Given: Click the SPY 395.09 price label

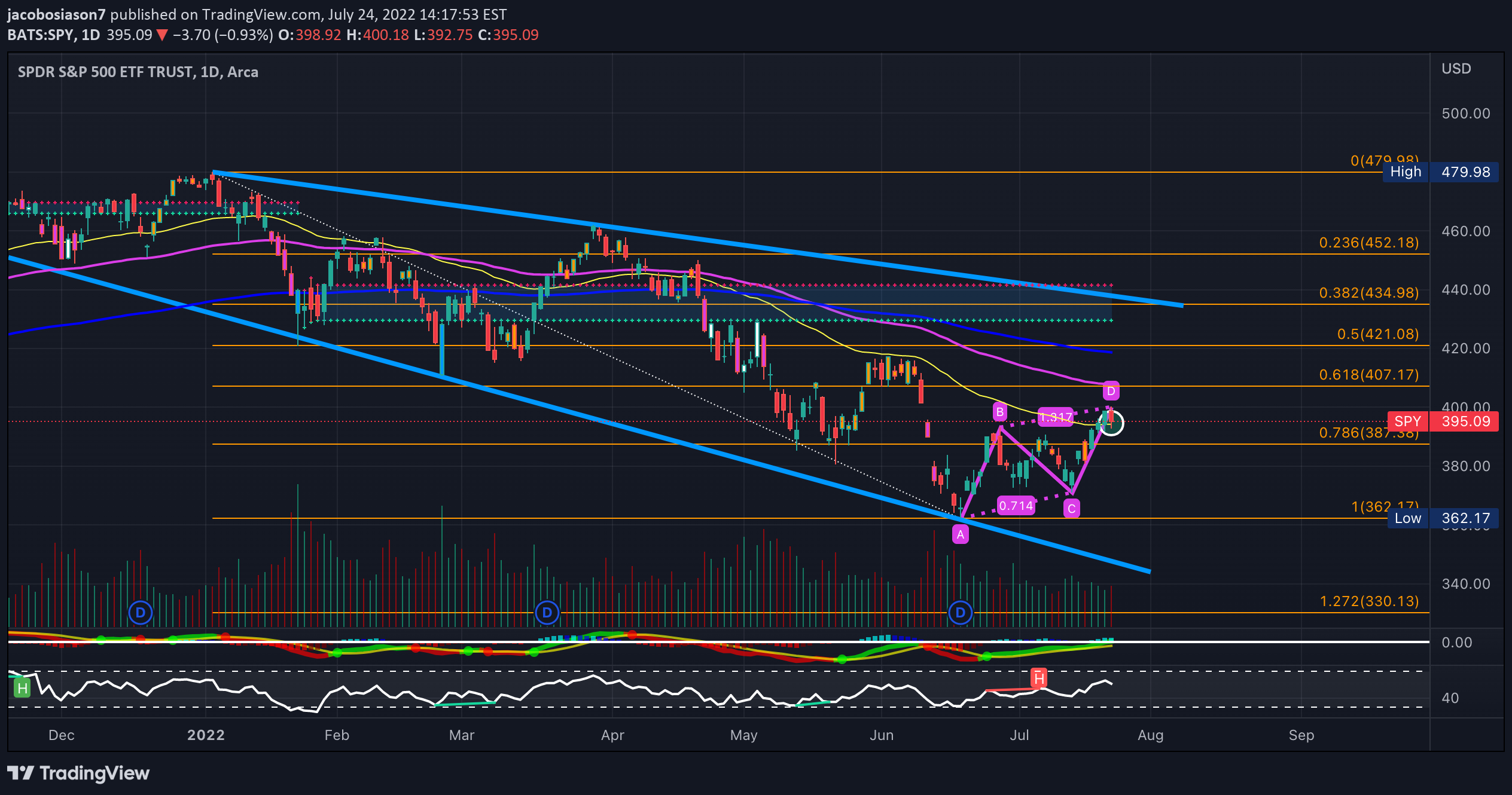Looking at the screenshot, I should coord(1443,421).
